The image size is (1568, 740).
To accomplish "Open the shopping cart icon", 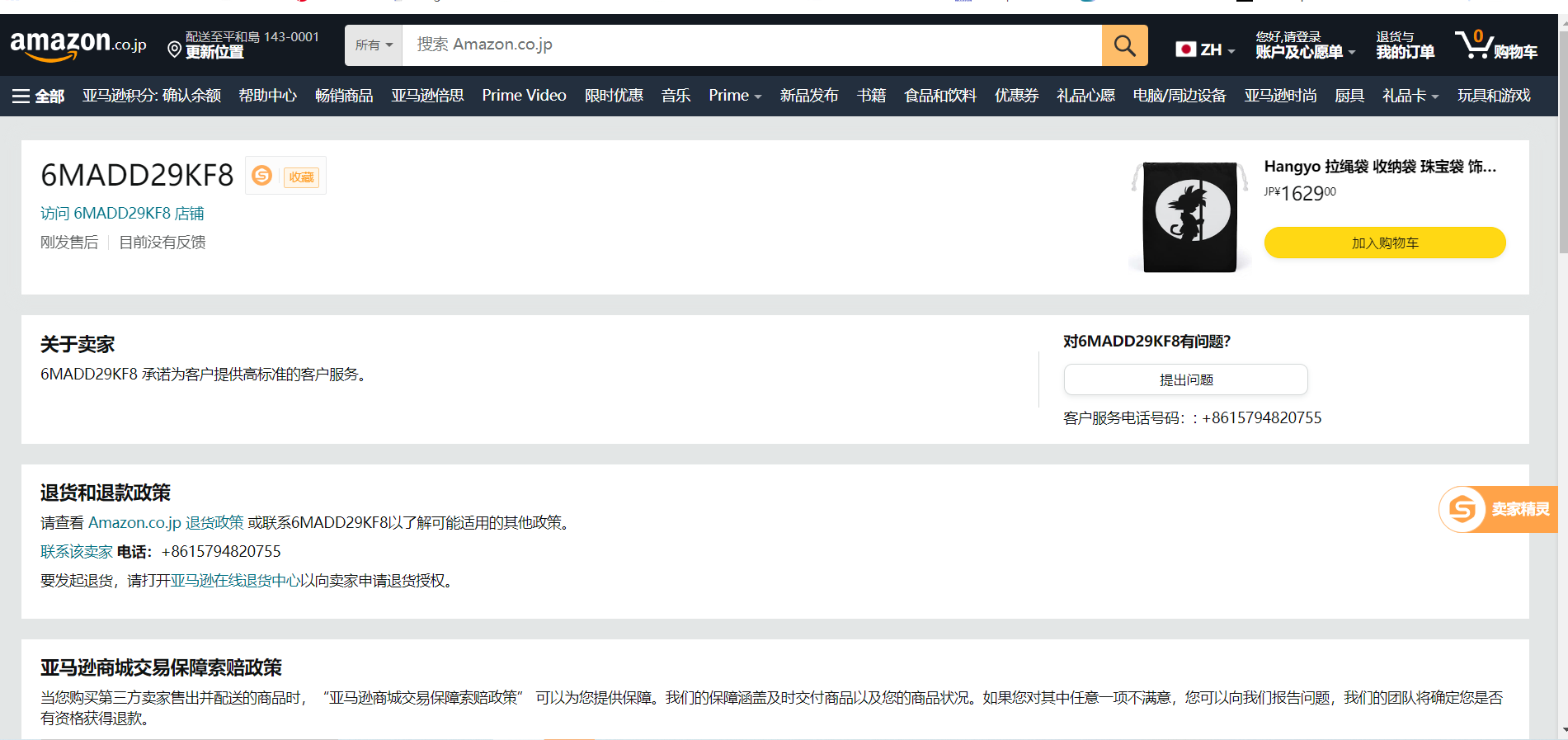I will pyautogui.click(x=1473, y=45).
